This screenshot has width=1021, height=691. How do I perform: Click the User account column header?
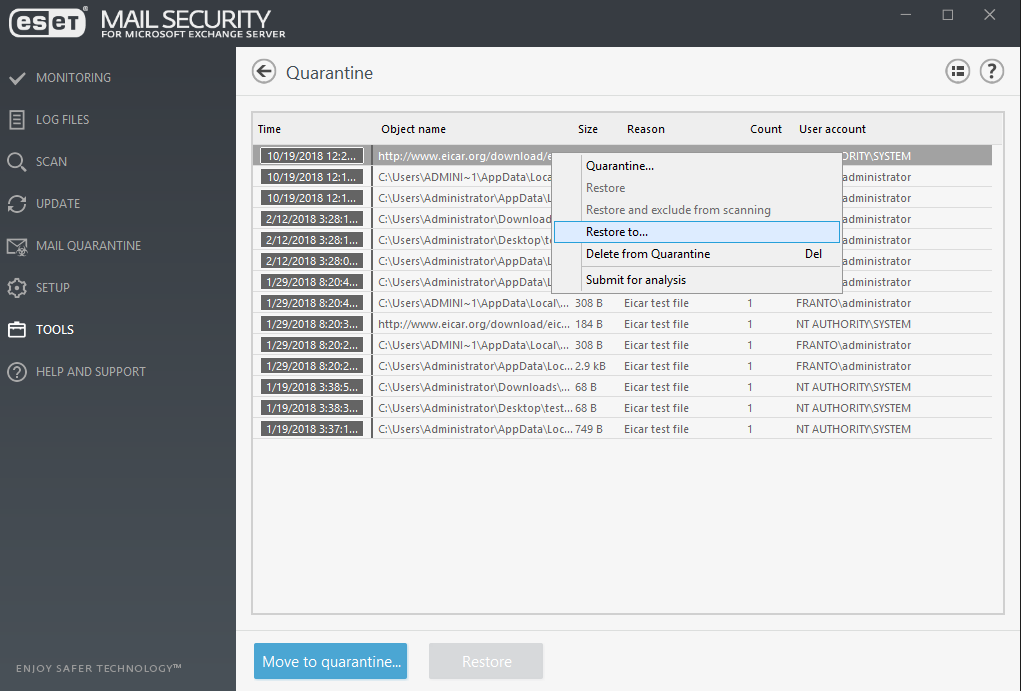tap(832, 129)
